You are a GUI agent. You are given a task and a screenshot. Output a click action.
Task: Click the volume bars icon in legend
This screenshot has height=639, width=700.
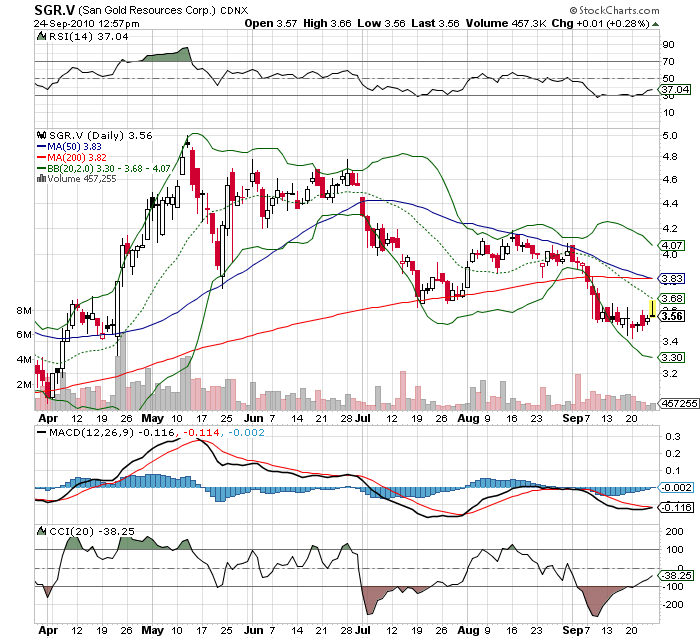coord(42,179)
